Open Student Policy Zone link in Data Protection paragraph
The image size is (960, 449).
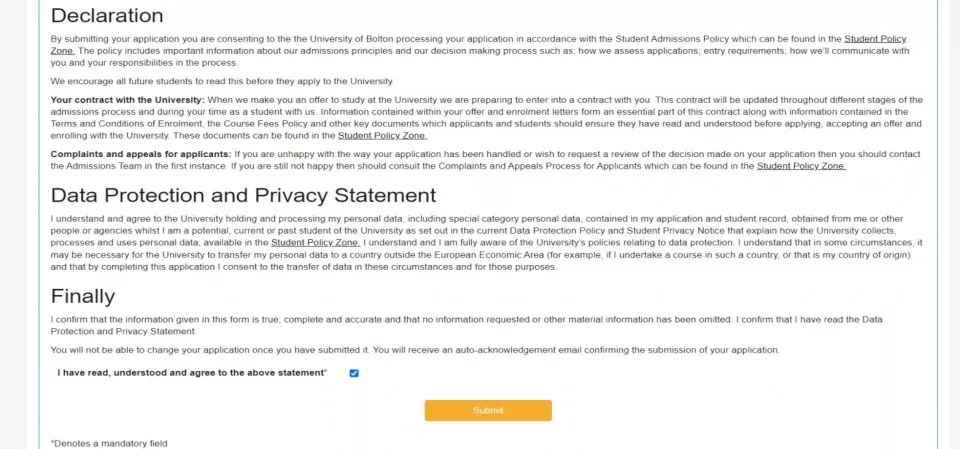pos(315,242)
